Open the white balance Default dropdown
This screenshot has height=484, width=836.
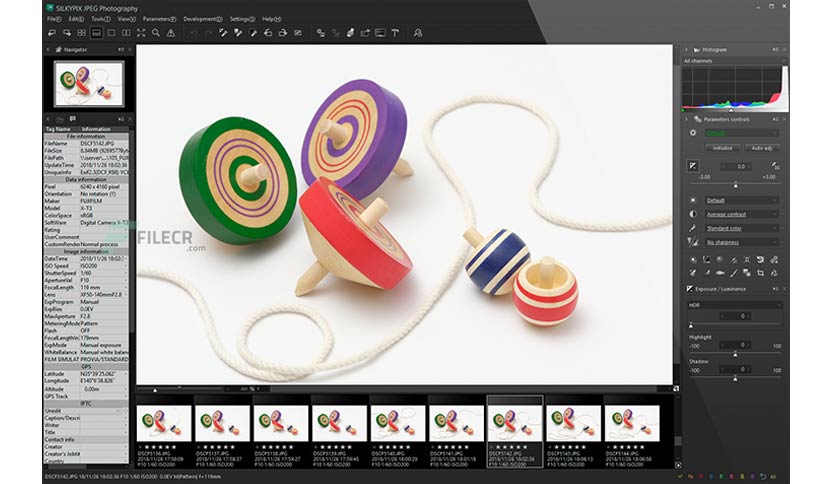coord(742,200)
